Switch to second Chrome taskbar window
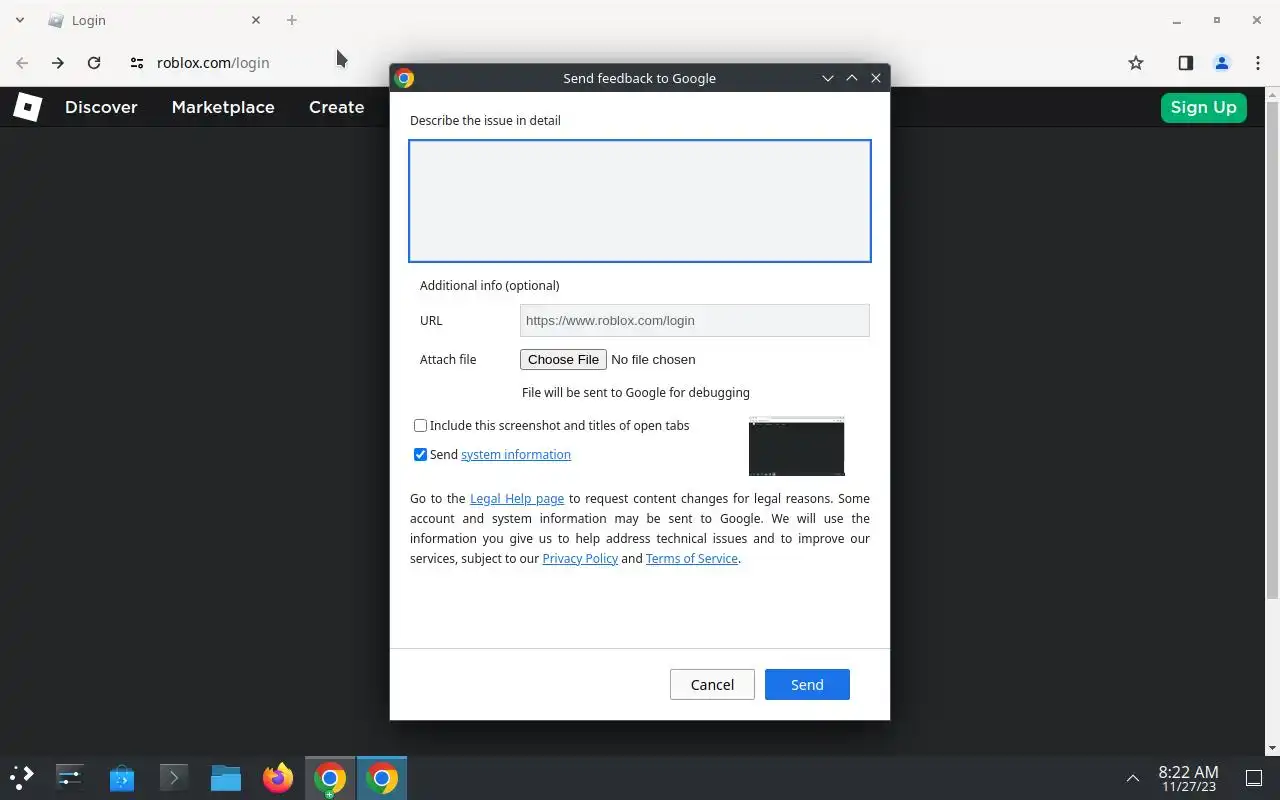The width and height of the screenshot is (1280, 800). click(382, 777)
